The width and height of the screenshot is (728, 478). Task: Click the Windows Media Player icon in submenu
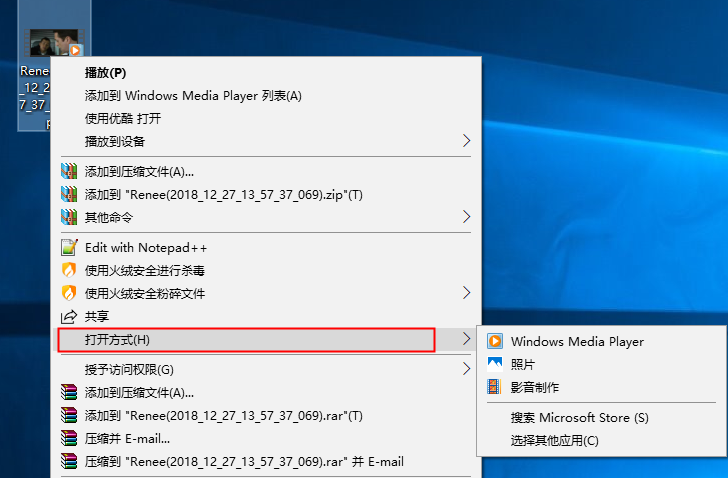click(x=495, y=341)
